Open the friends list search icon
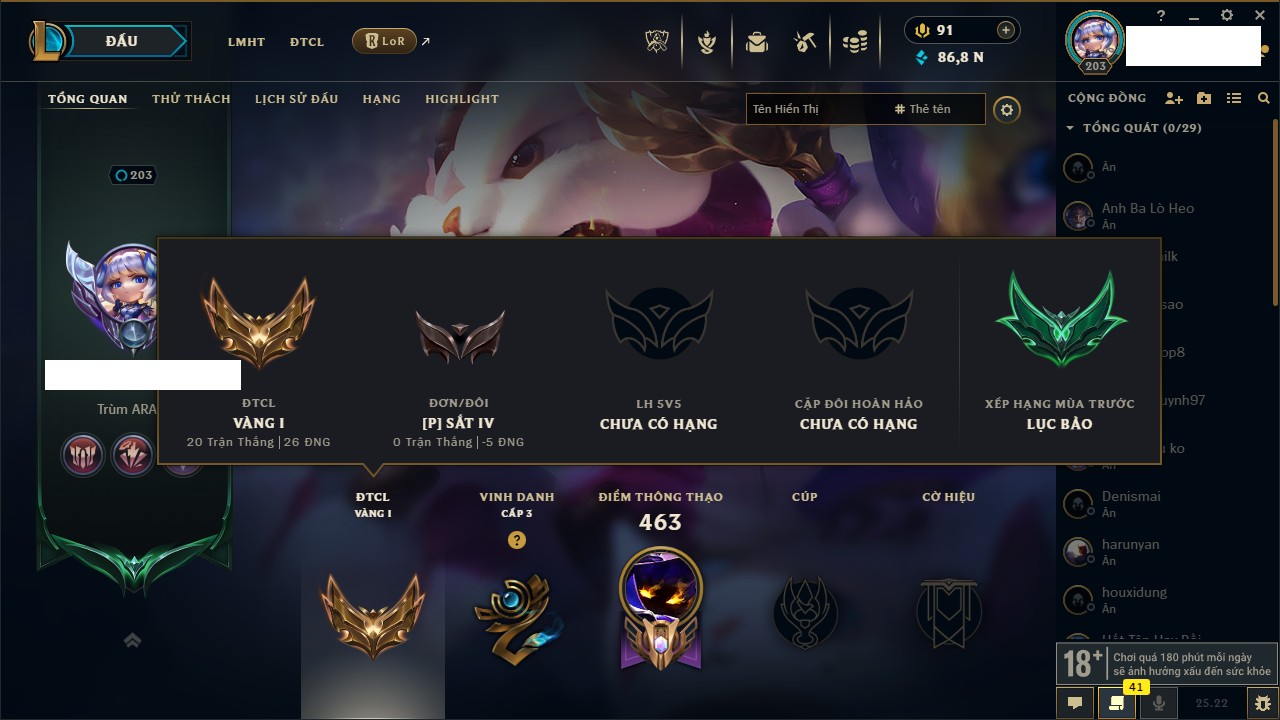 point(1264,98)
